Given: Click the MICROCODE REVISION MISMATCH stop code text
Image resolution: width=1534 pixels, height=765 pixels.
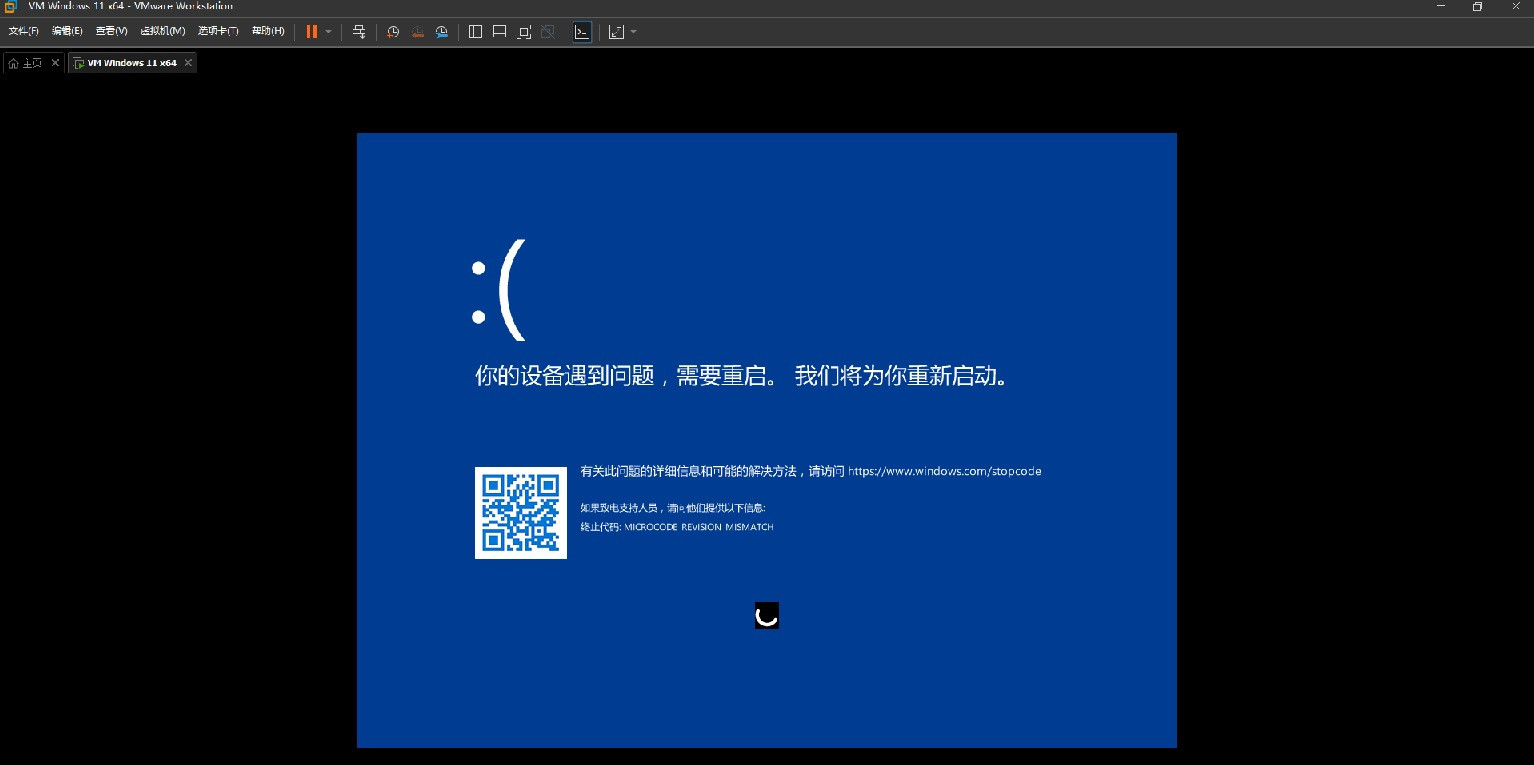Looking at the screenshot, I should point(699,527).
